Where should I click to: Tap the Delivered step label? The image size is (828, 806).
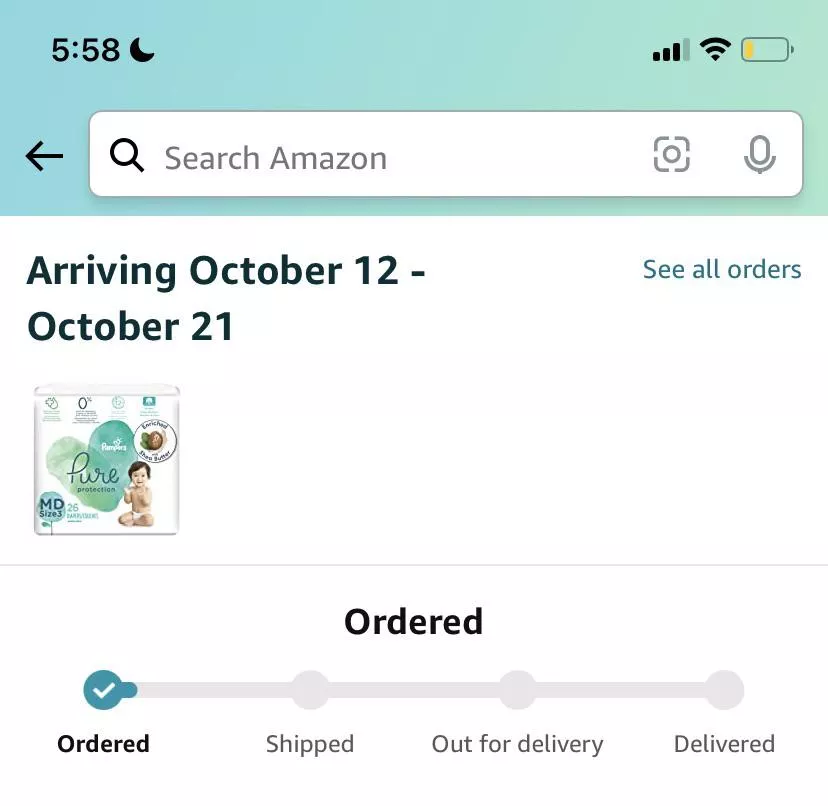pos(724,744)
